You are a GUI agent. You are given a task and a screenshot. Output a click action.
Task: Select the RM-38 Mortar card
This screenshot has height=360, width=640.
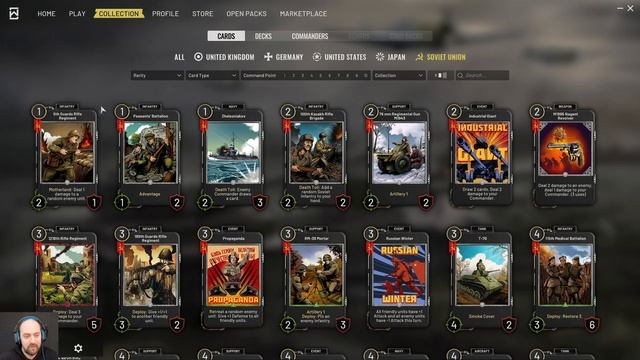tap(315, 280)
